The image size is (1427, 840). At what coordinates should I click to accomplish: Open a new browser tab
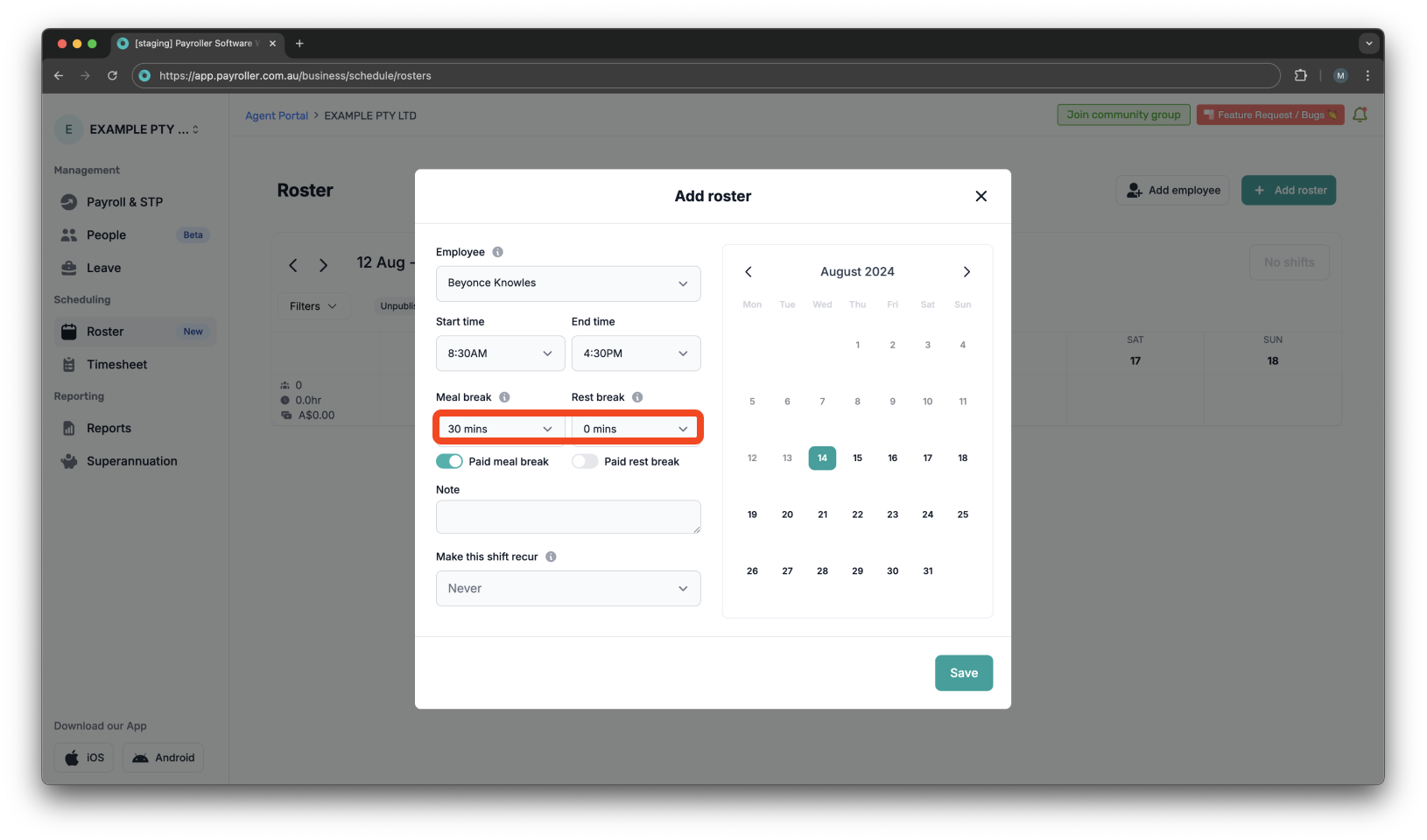click(299, 43)
